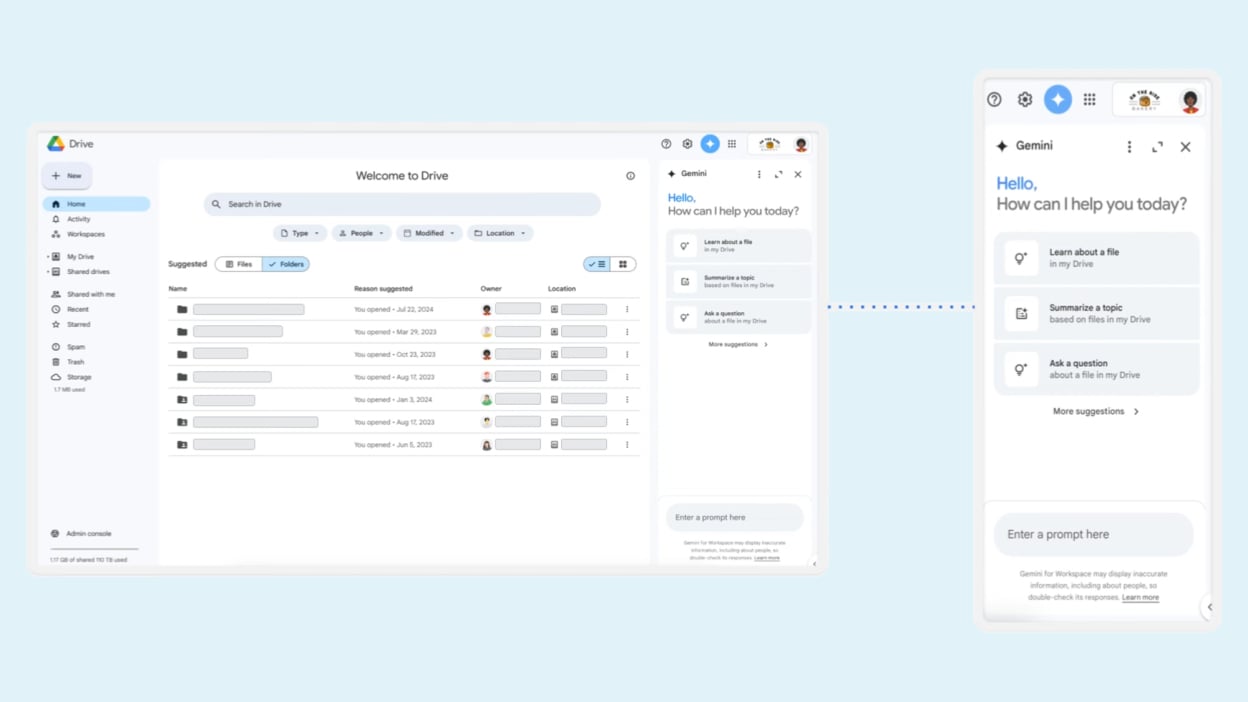This screenshot has height=702, width=1248.
Task: Click the Storage usage bar in sidebar bottom
Action: [94, 549]
